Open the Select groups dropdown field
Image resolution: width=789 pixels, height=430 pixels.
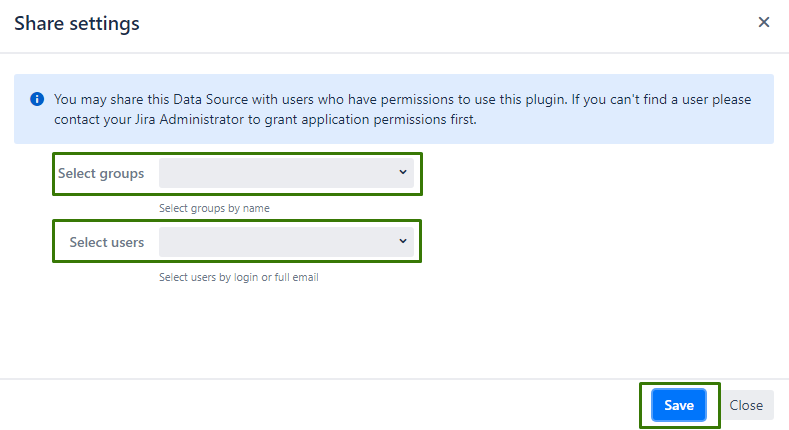click(x=285, y=173)
